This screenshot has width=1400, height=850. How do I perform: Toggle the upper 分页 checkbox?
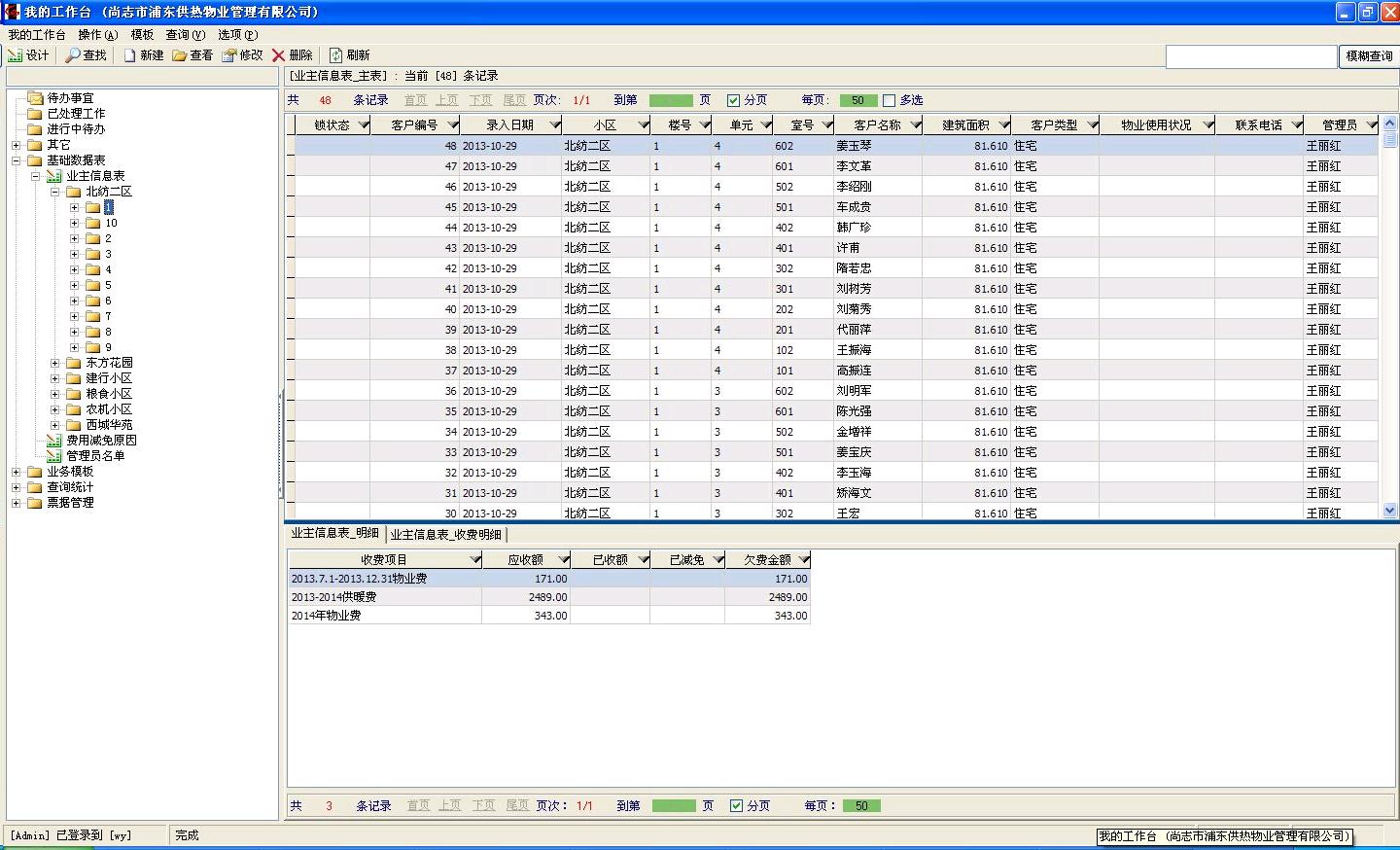(x=734, y=100)
